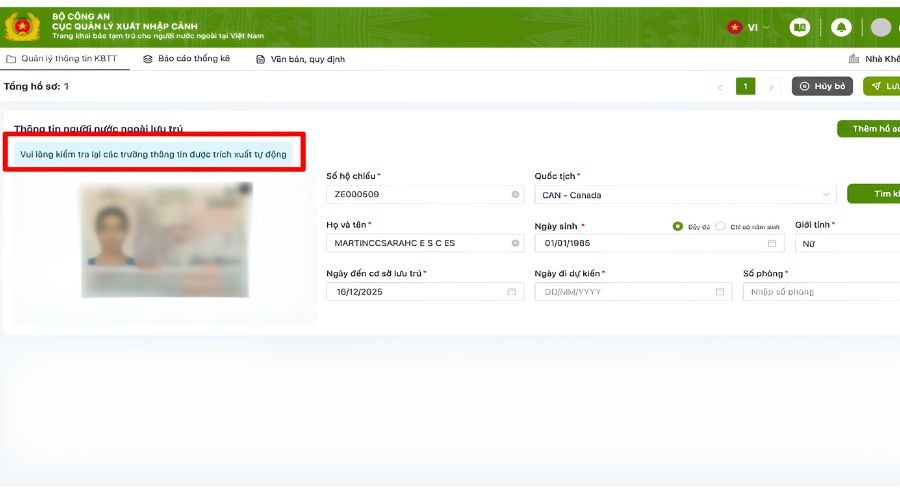The height and width of the screenshot is (500, 900).
Task: Open the VI language selector
Action: pyautogui.click(x=748, y=27)
